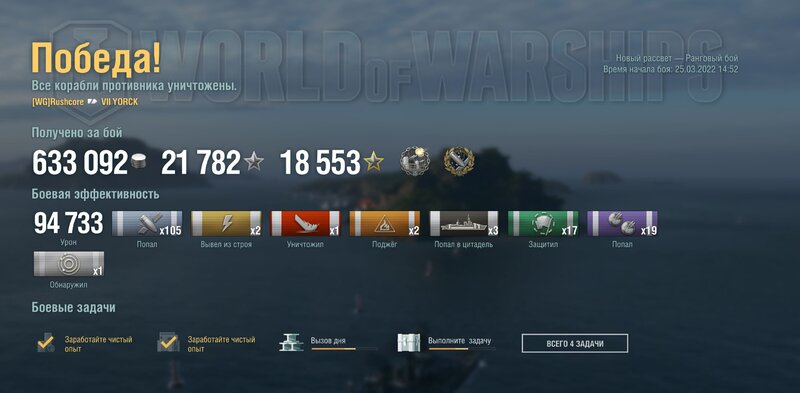Click the Вызов дня progress bar
This screenshot has height=393, width=800.
coord(344,349)
